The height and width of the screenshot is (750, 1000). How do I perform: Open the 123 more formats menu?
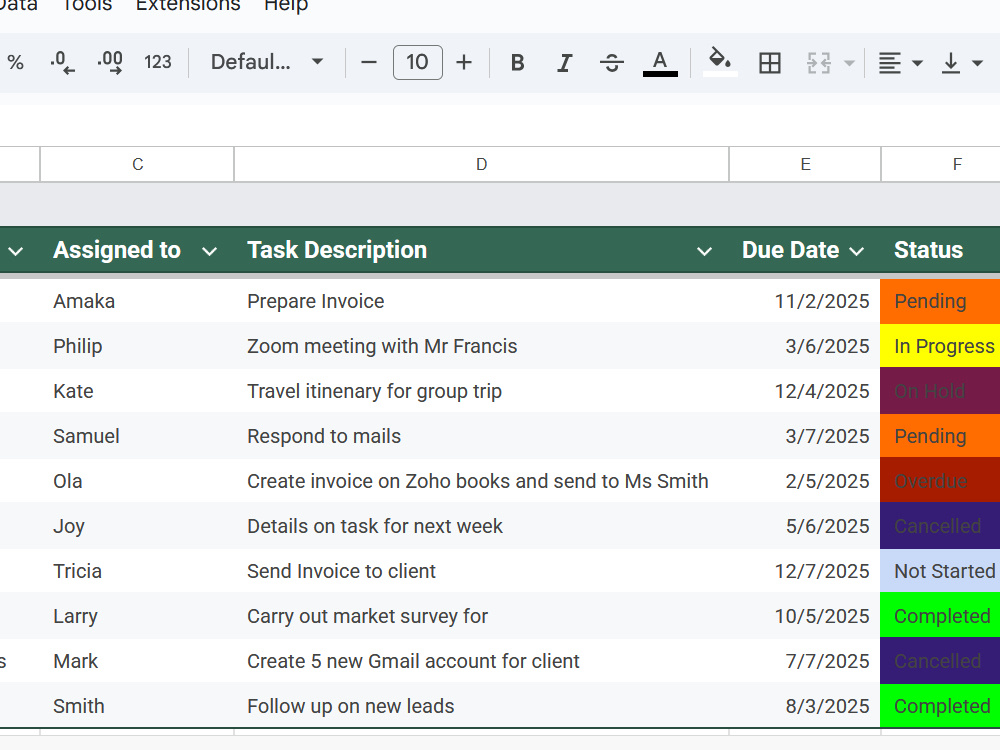pyautogui.click(x=158, y=62)
